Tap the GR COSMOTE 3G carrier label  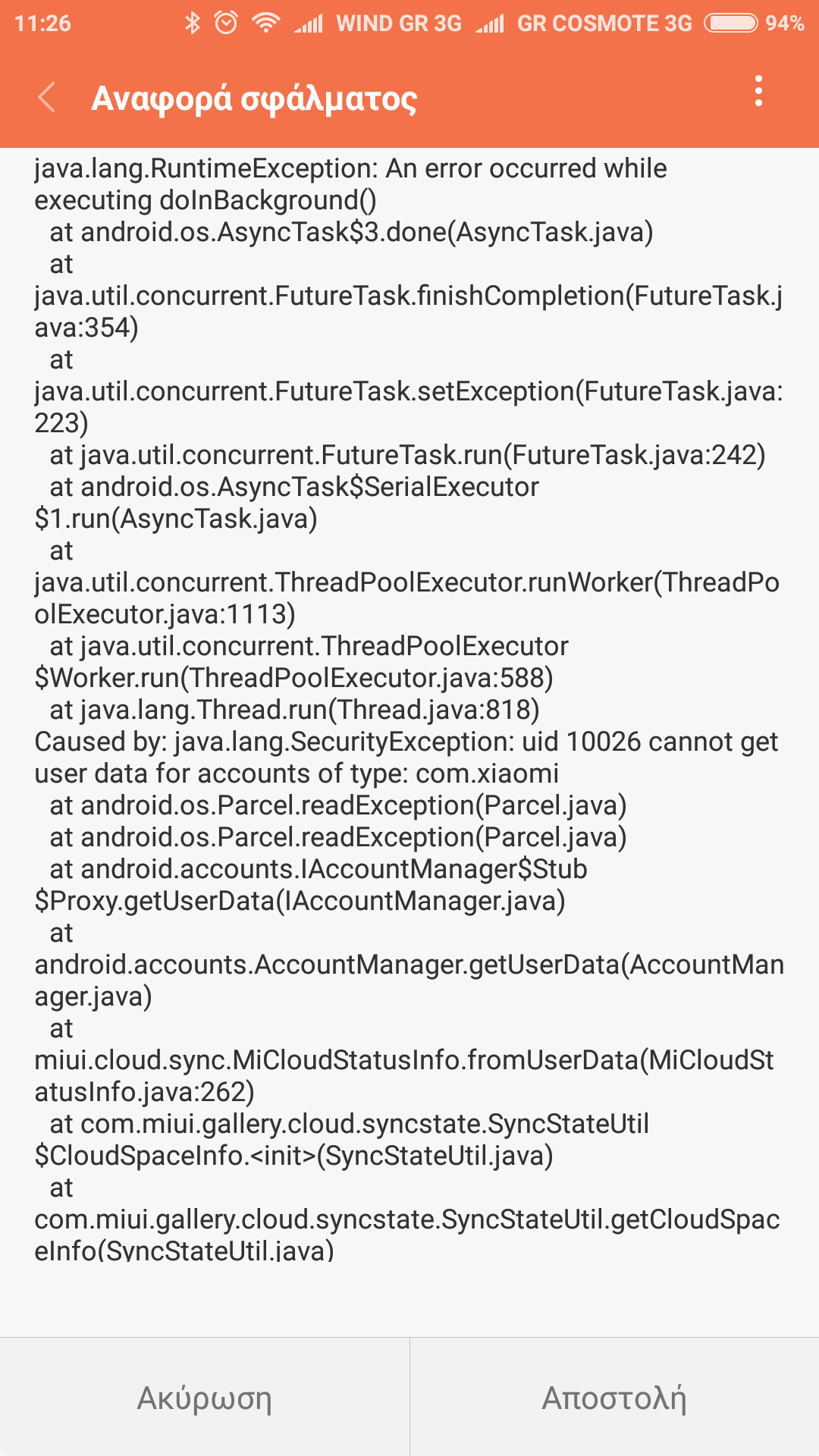[604, 24]
